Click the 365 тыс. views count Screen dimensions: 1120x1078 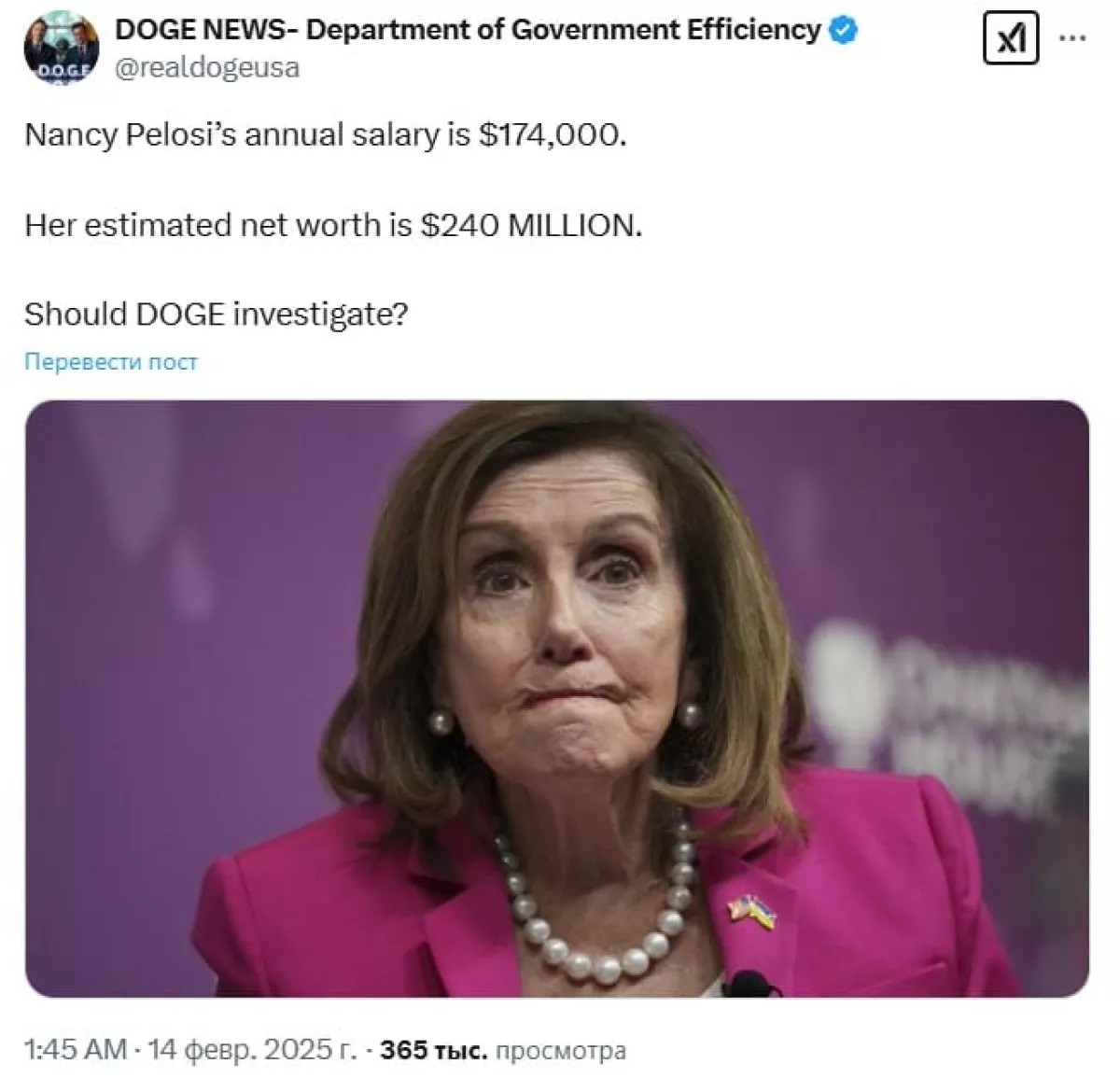pos(434,1050)
